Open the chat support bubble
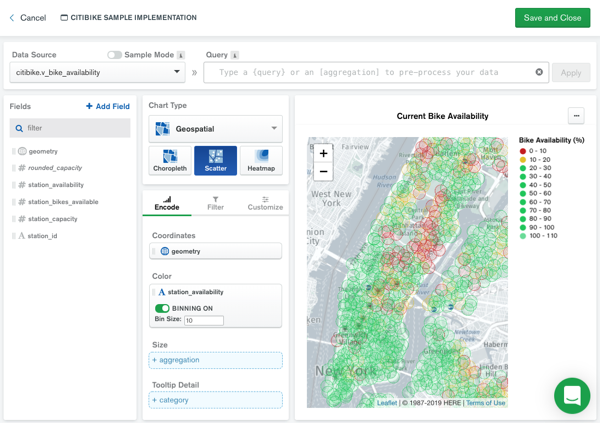Viewport: 601px width, 423px height. [572, 396]
